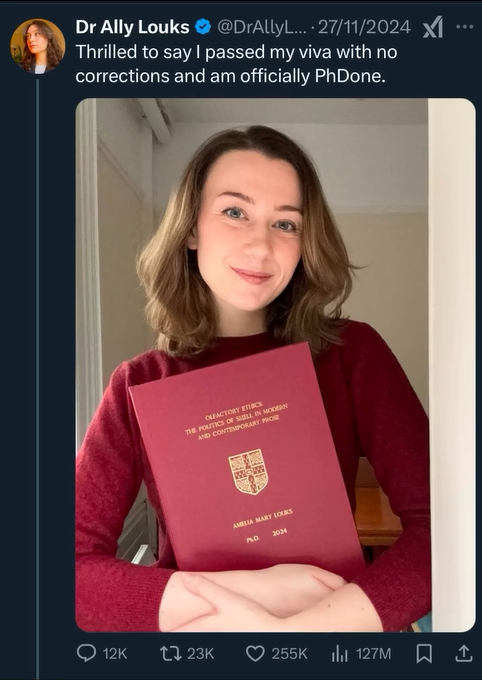Screen dimensions: 482x680
Task: Open the profile avatar picture
Action: (38, 46)
